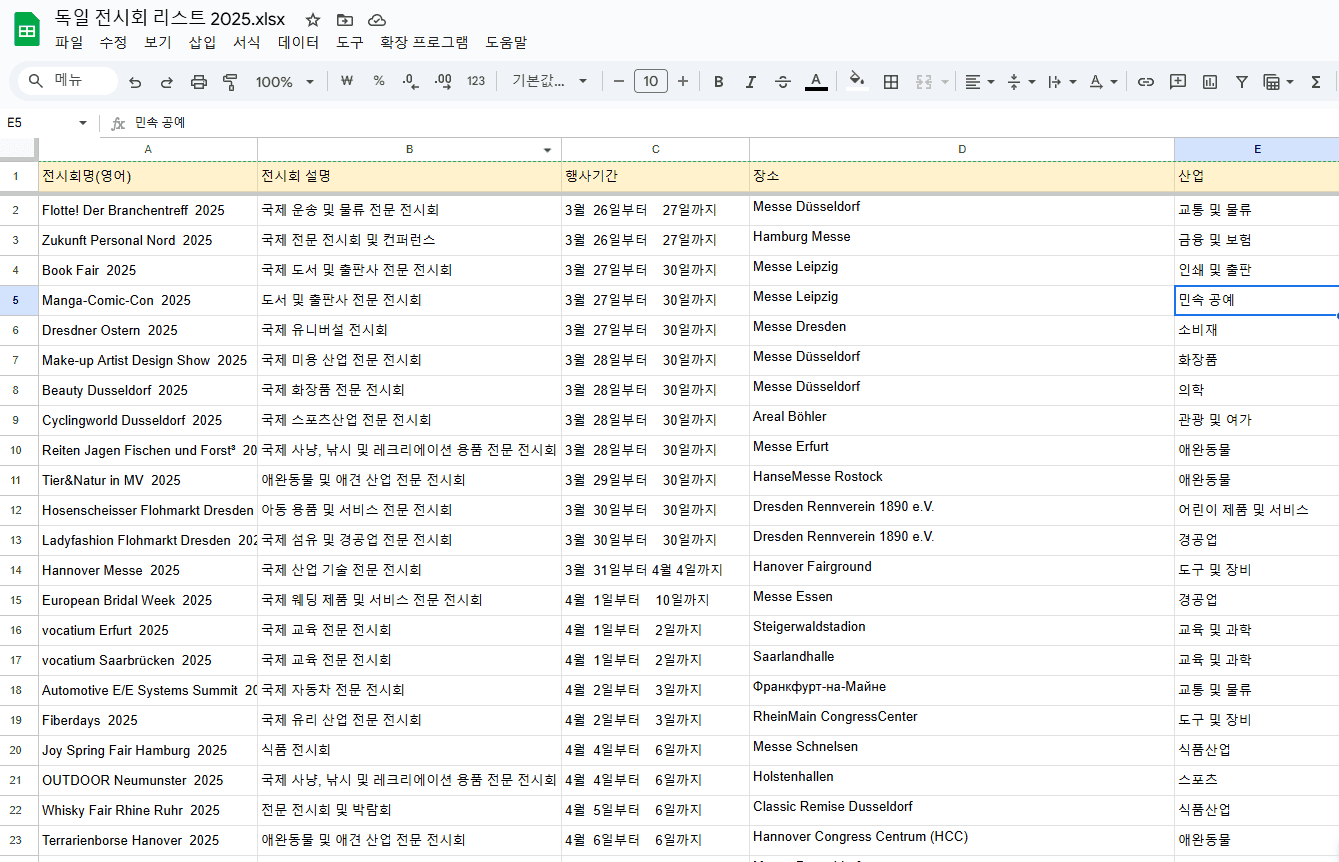This screenshot has height=862, width=1339.
Task: Open the 수정 menu
Action: (x=113, y=42)
